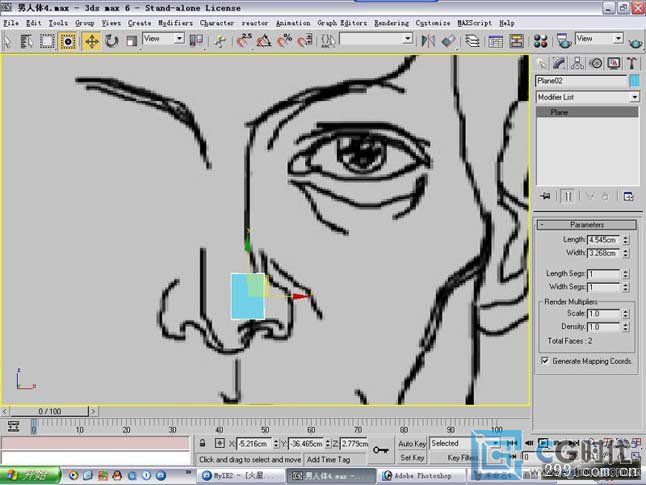Toggle Show End Result button
The width and height of the screenshot is (646, 485).
pos(568,196)
